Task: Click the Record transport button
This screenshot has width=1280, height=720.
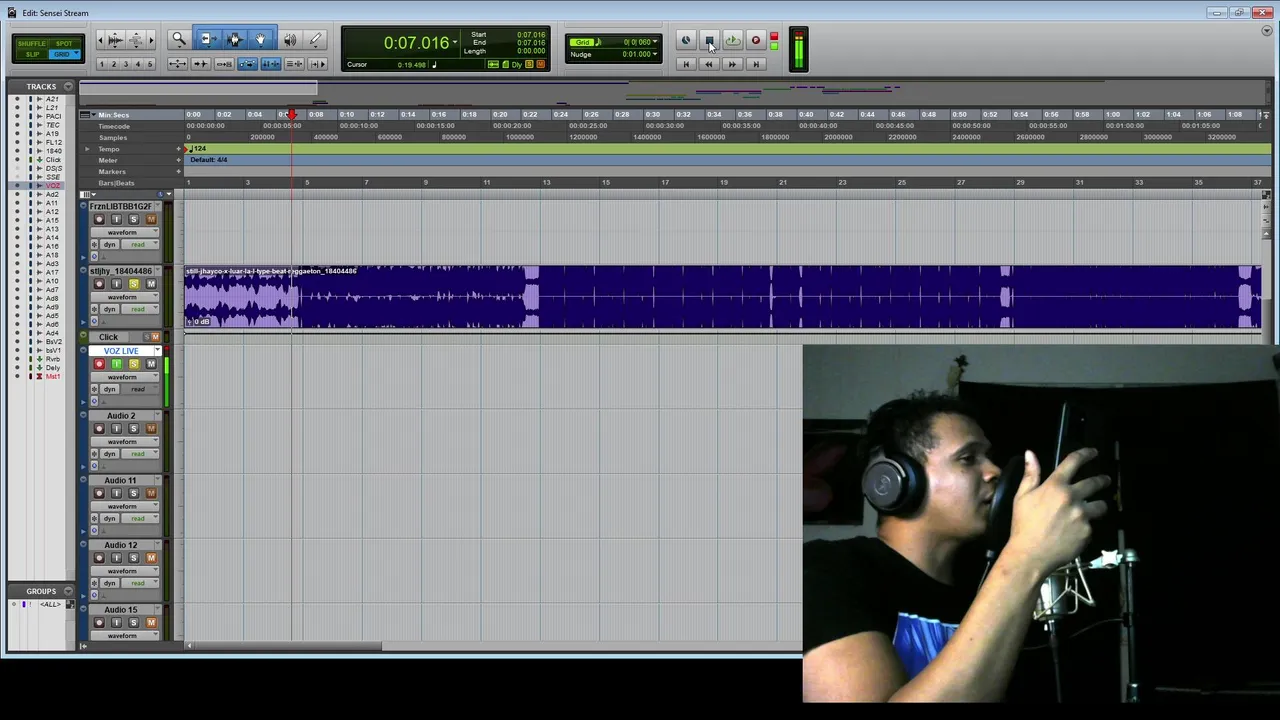Action: tap(756, 41)
